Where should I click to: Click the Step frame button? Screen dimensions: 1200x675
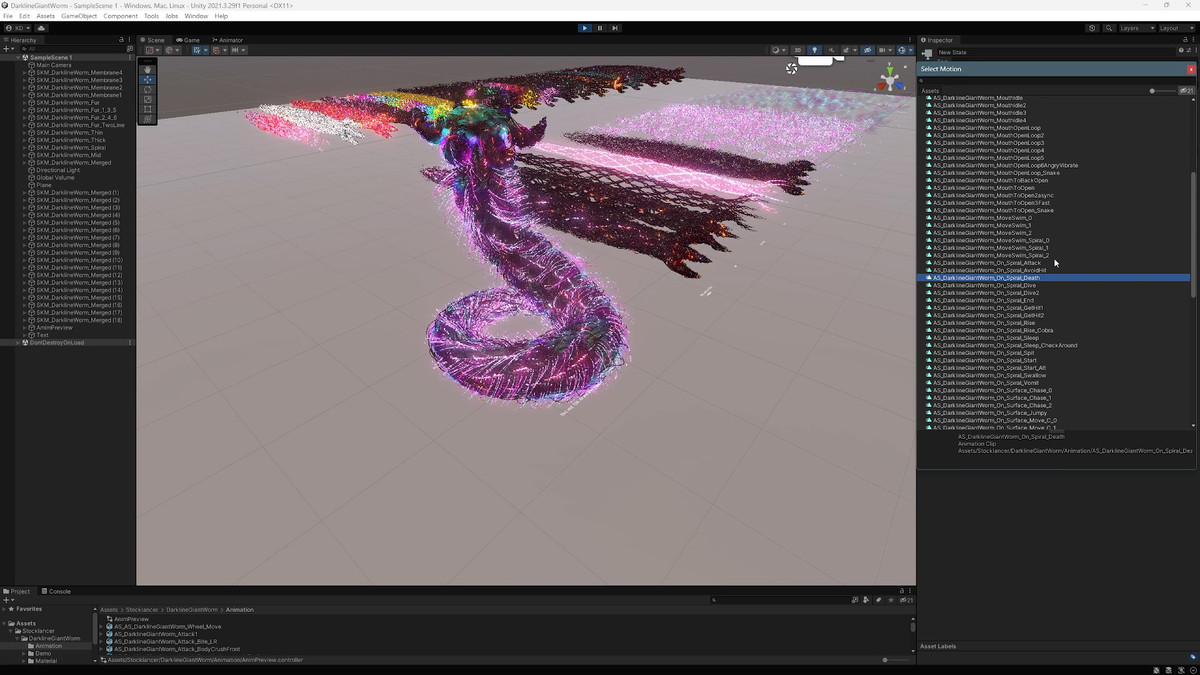(615, 28)
